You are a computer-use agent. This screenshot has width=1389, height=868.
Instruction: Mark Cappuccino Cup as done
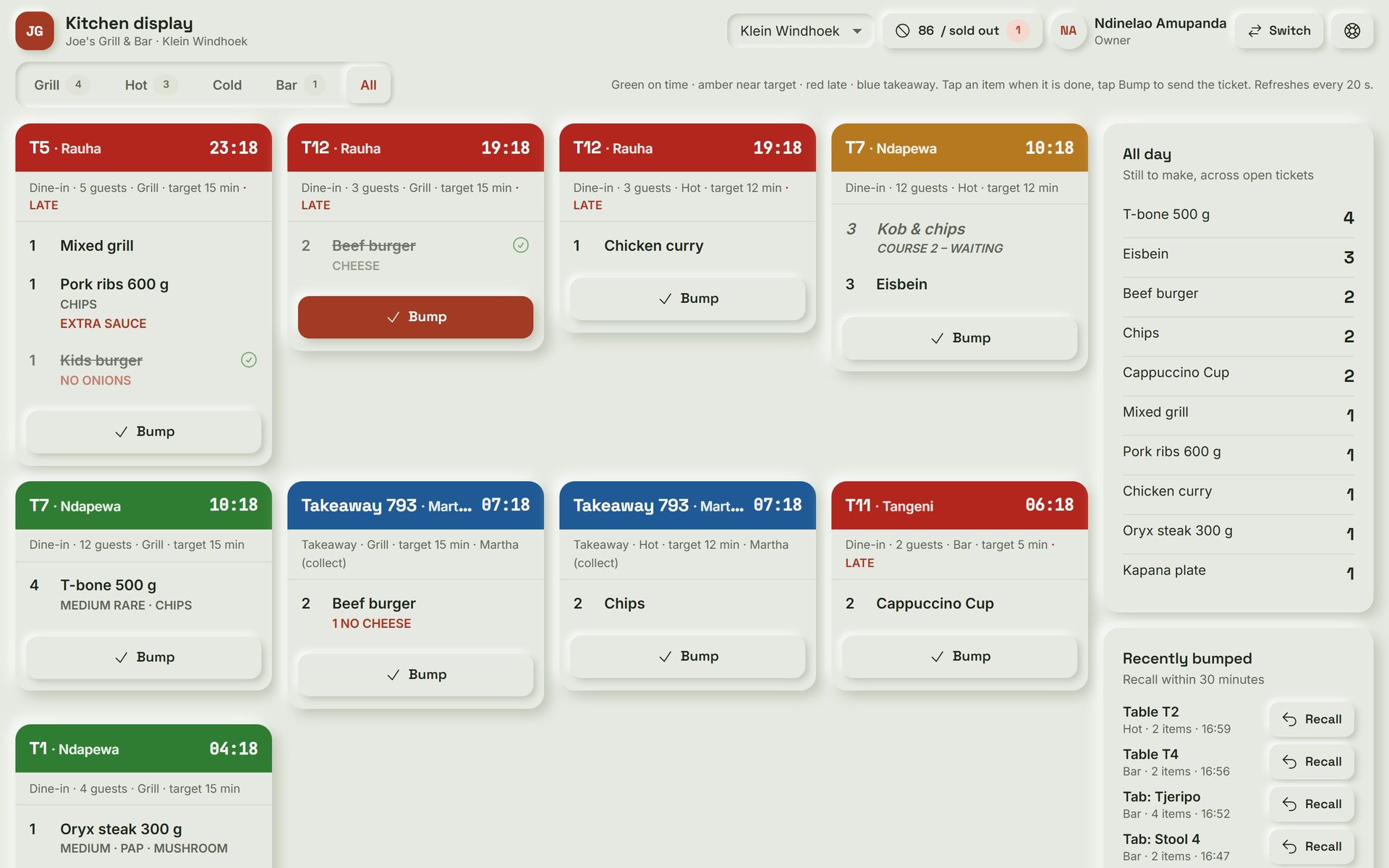[959, 603]
